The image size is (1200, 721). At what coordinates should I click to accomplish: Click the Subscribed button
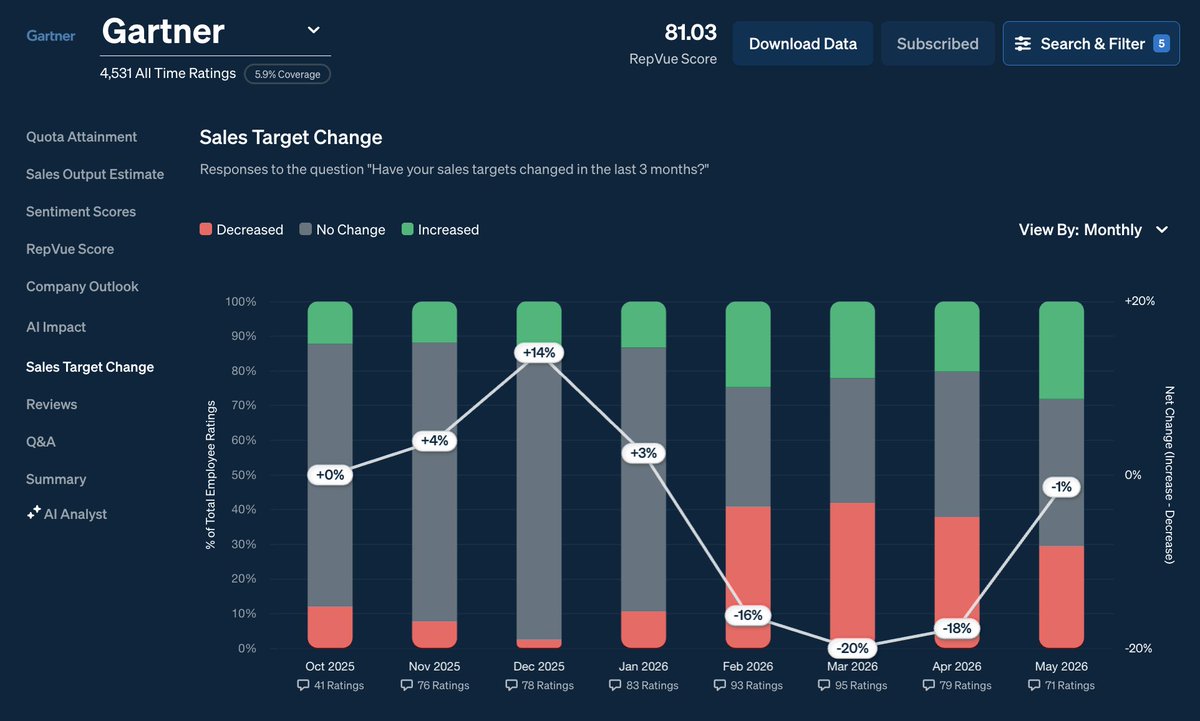938,44
